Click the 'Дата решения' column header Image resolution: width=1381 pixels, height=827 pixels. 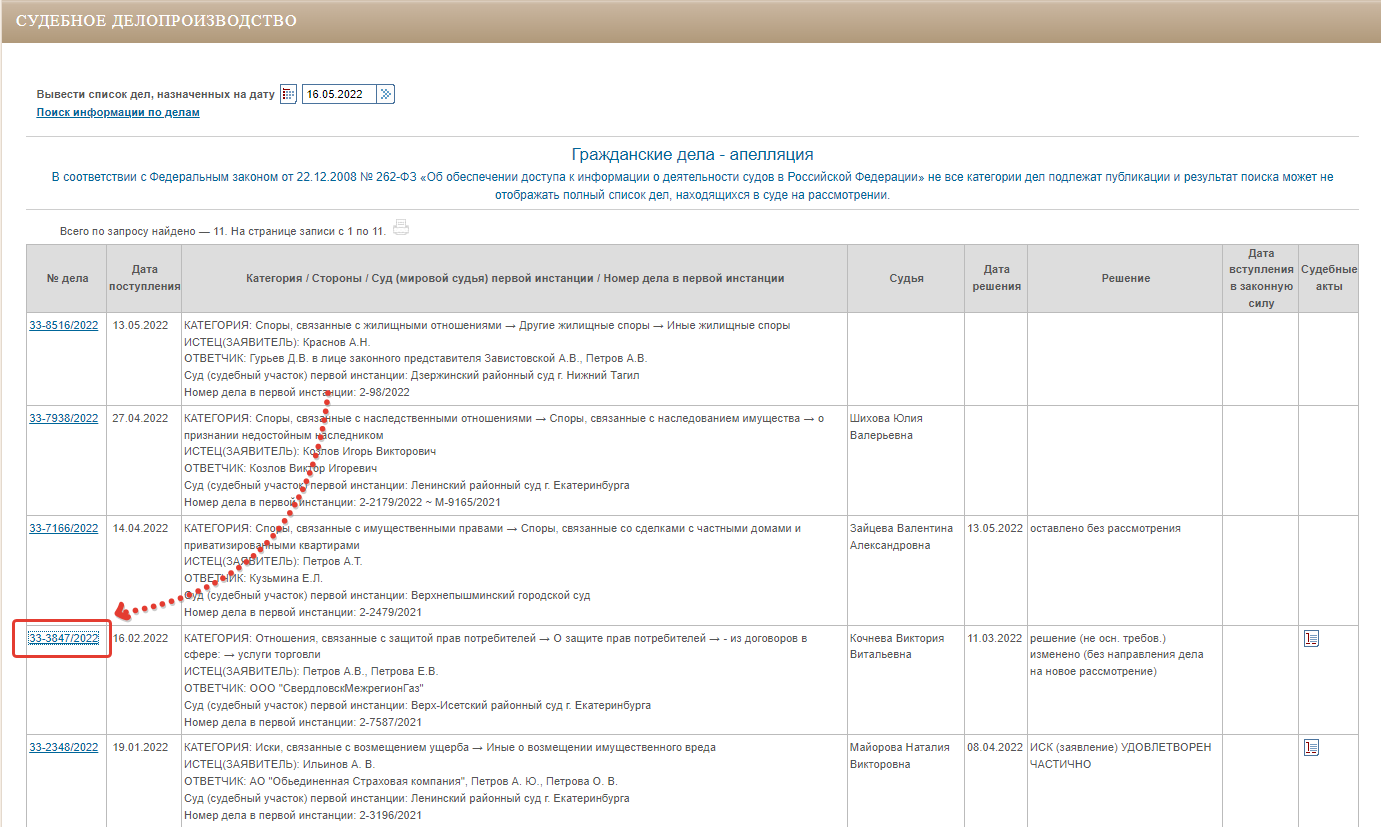[996, 278]
